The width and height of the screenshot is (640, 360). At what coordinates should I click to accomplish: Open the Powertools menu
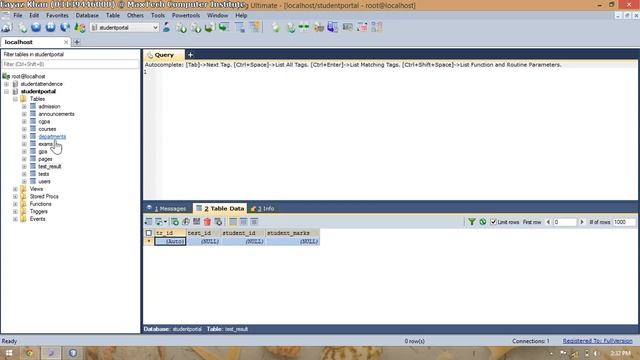(186, 16)
